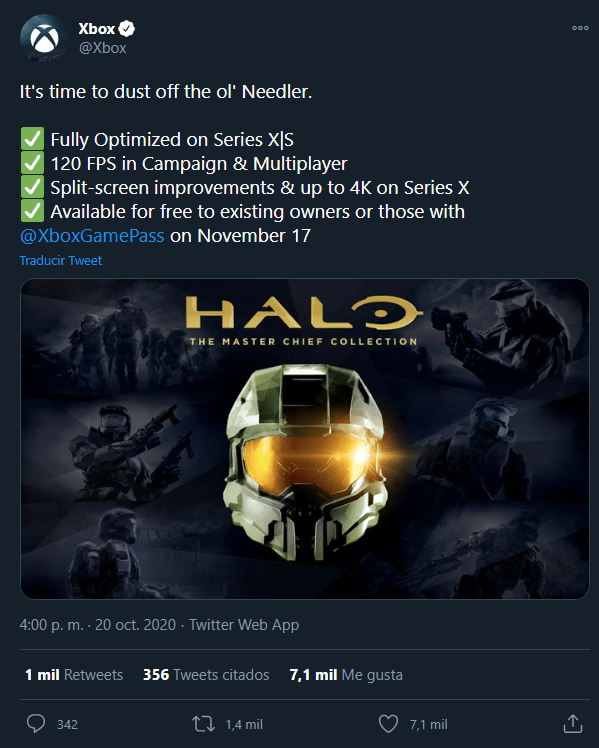Open the @Xbox handle text
The width and height of the screenshot is (599, 748).
click(103, 48)
